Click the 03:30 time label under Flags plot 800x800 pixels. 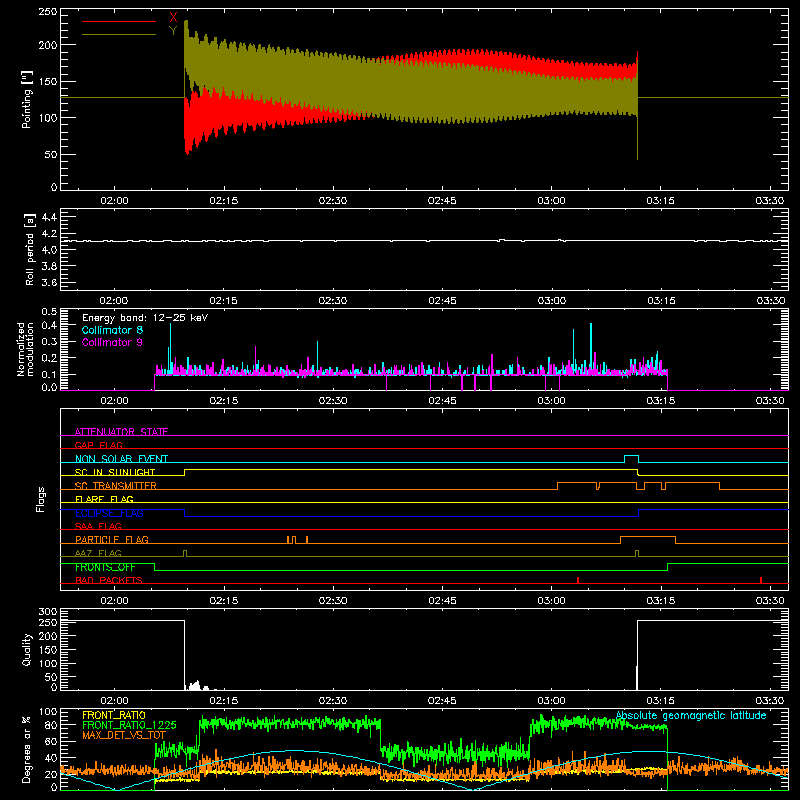point(770,601)
